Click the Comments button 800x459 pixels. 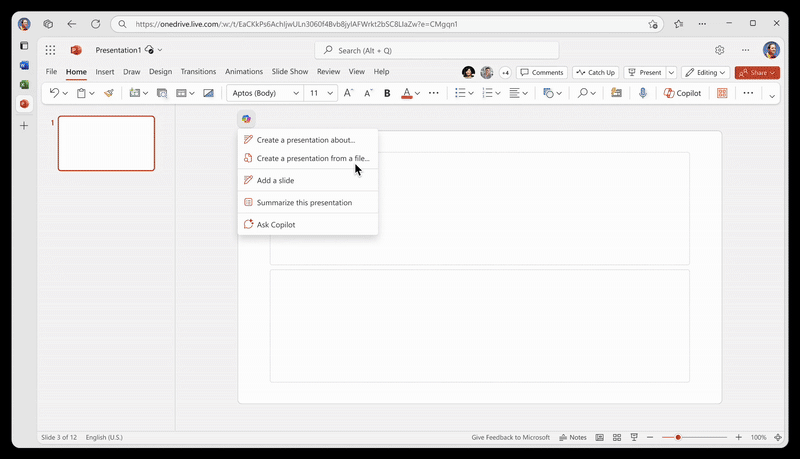(543, 72)
